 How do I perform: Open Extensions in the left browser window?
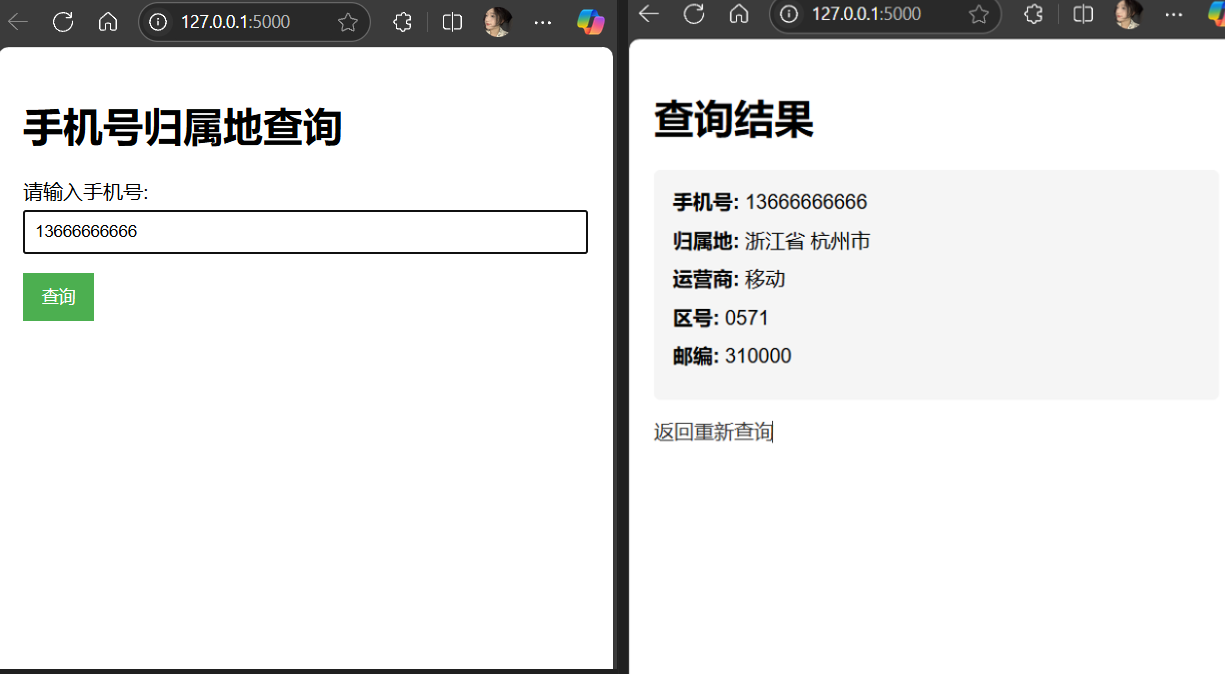402,22
